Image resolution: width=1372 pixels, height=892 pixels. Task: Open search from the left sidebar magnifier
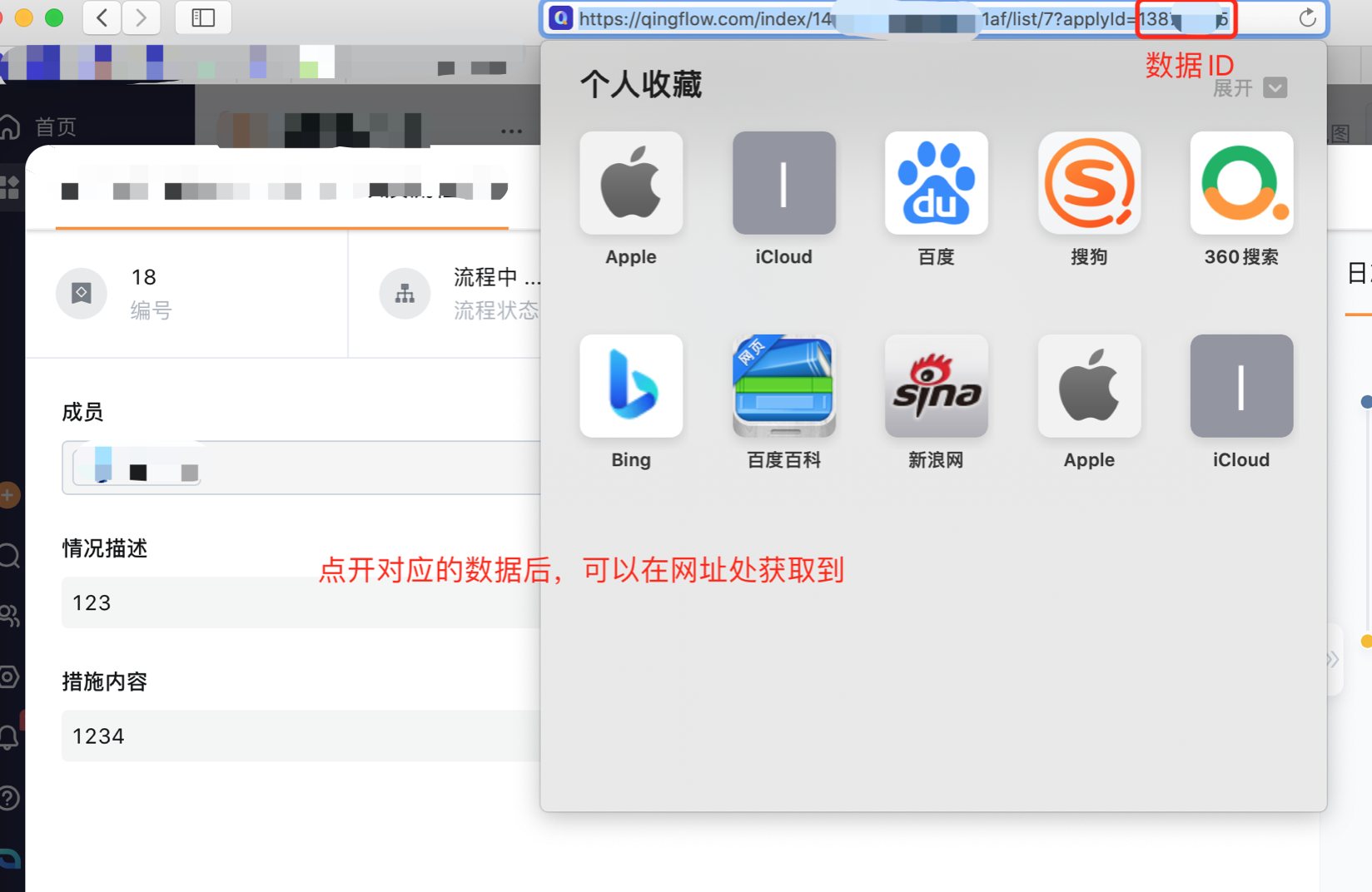pos(9,555)
